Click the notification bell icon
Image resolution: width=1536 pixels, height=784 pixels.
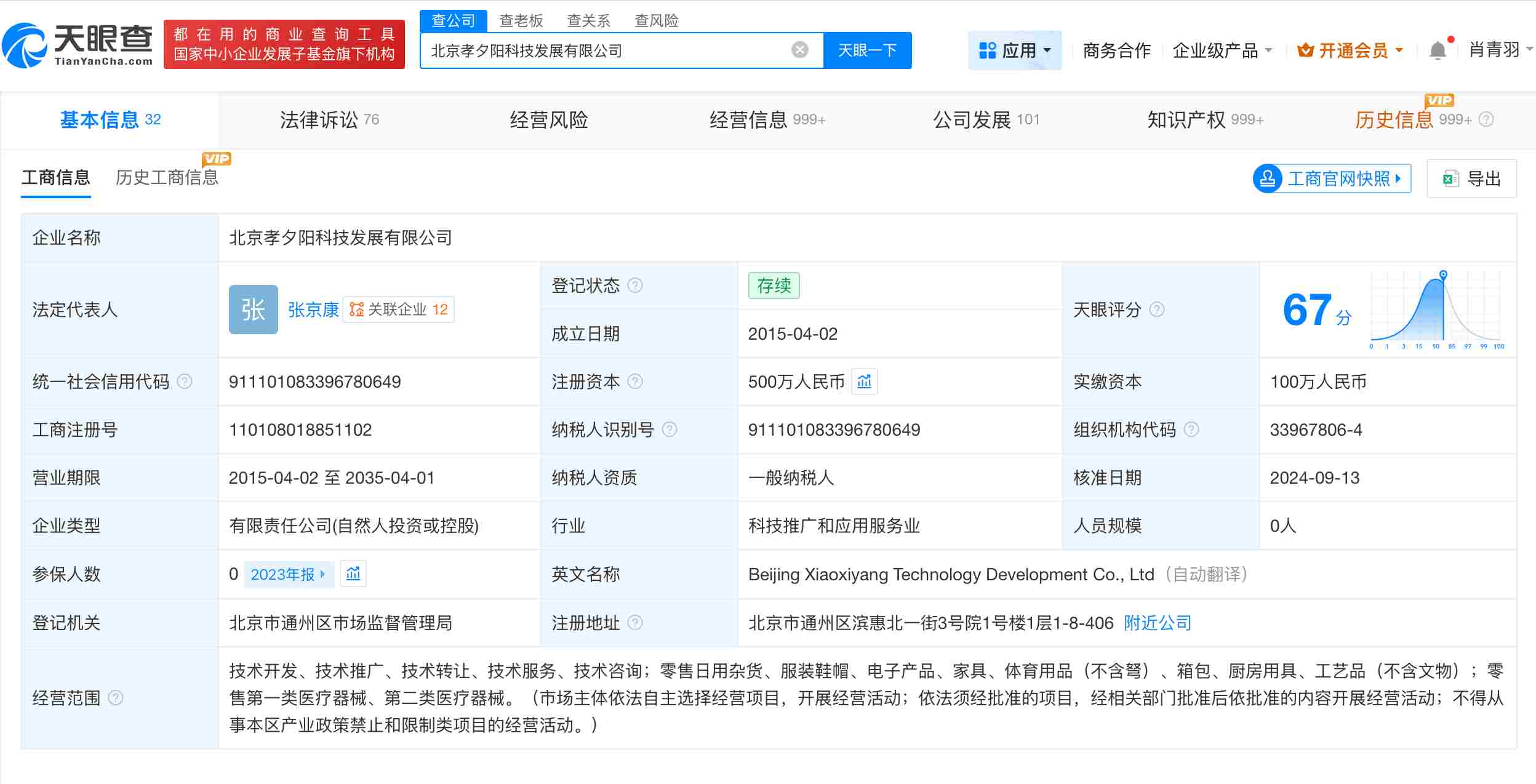click(1439, 50)
